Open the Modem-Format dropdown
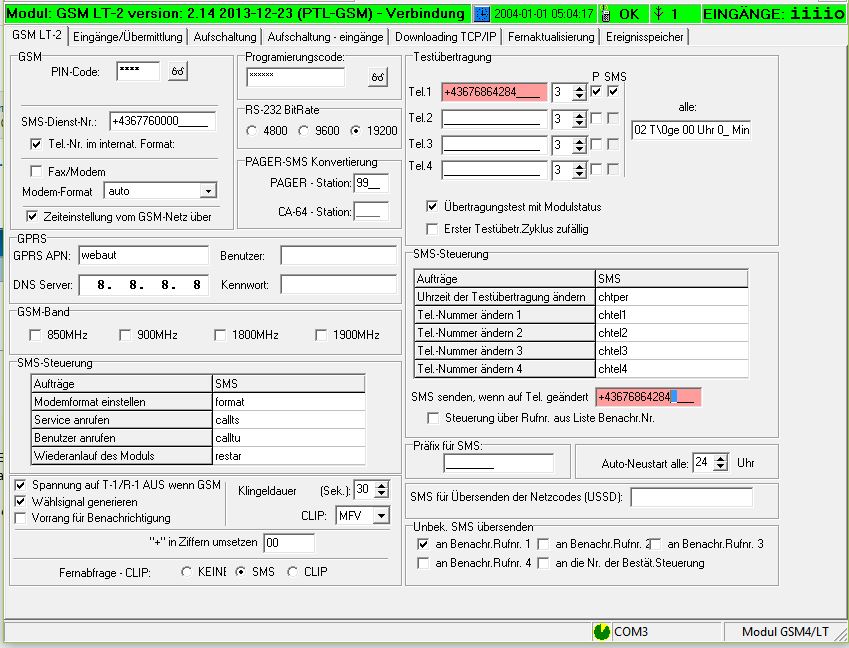The image size is (849, 648). coord(208,191)
